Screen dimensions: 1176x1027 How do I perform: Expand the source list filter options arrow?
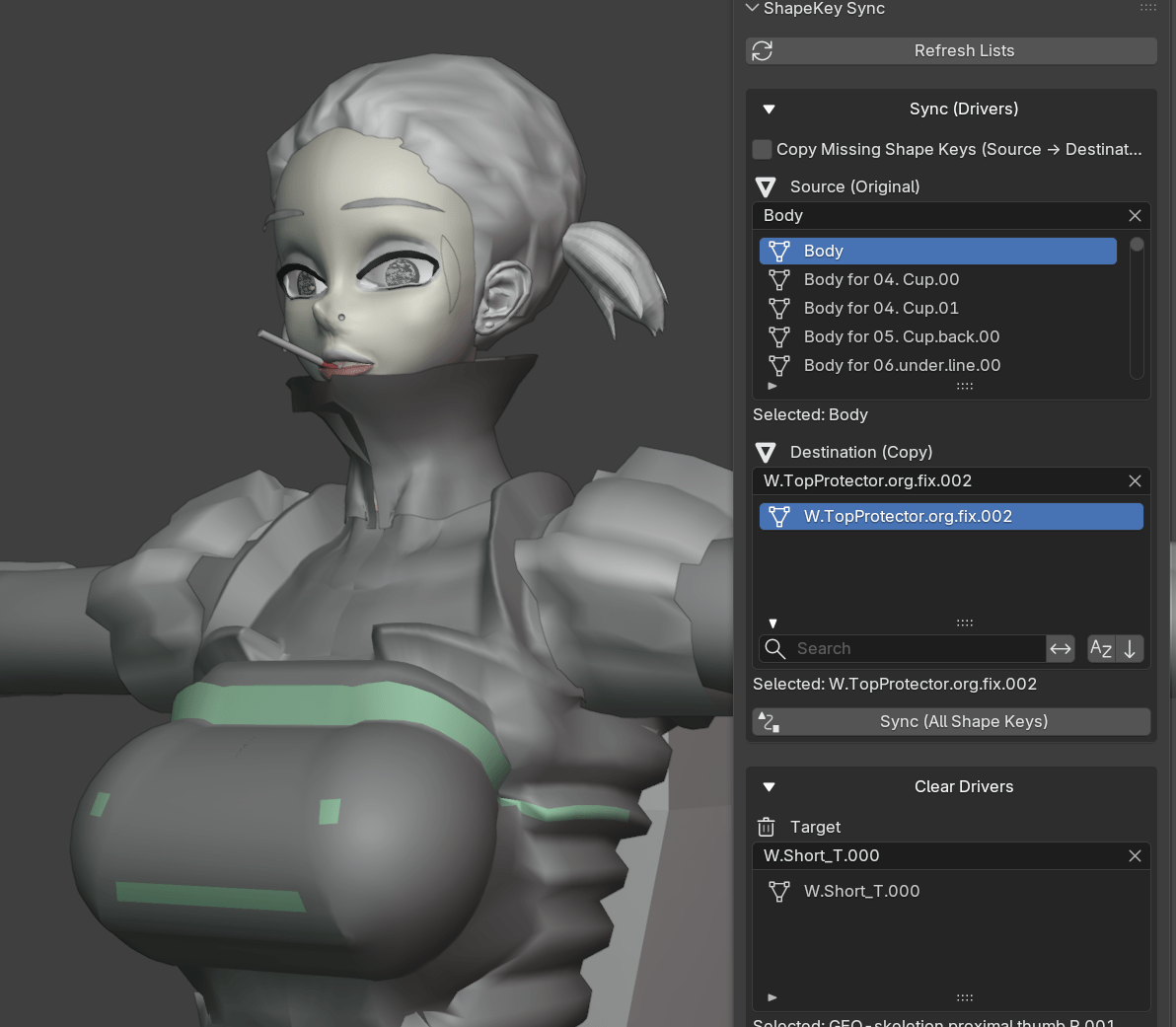(x=772, y=386)
